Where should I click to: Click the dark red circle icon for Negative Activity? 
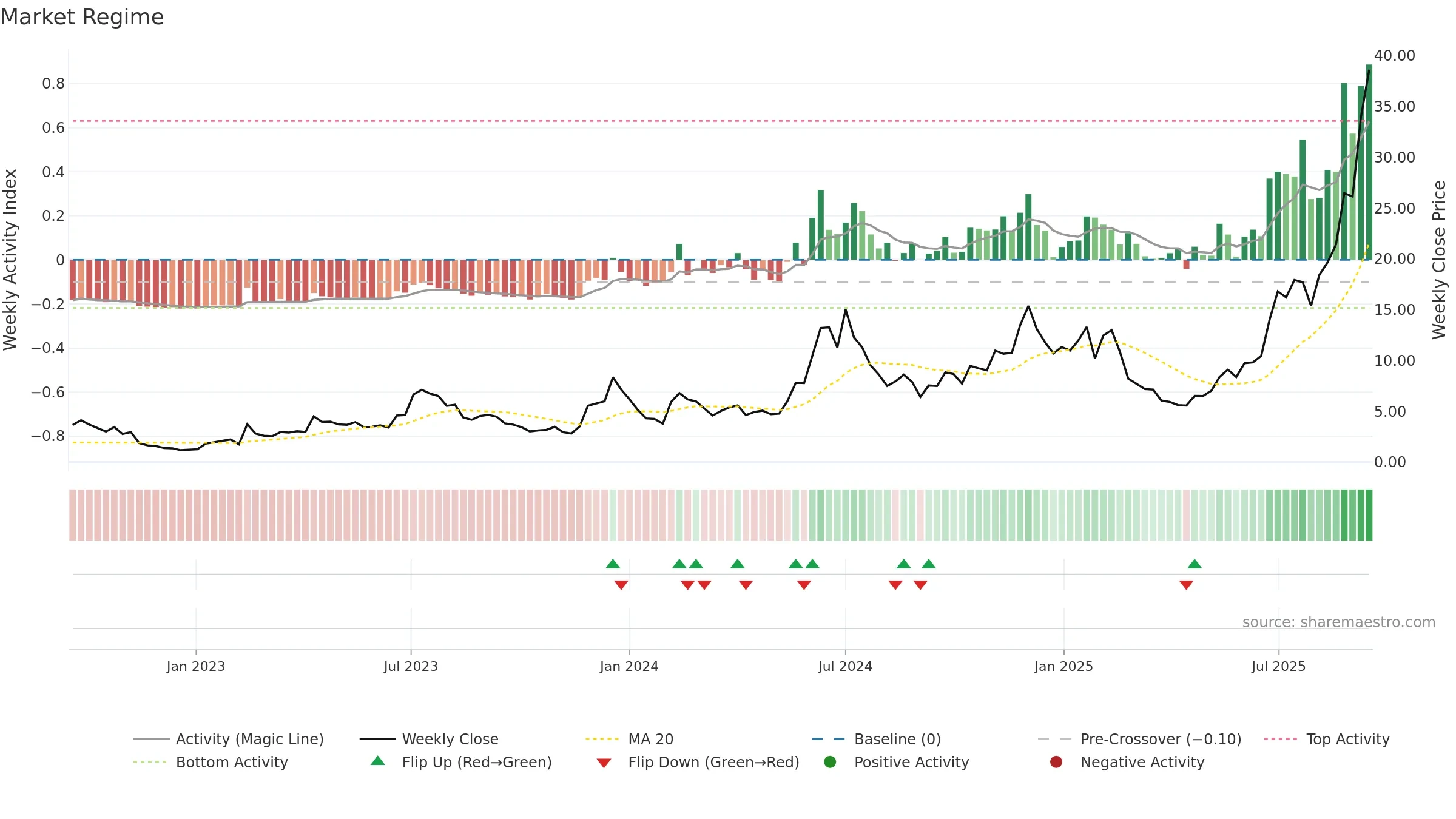tap(1056, 762)
